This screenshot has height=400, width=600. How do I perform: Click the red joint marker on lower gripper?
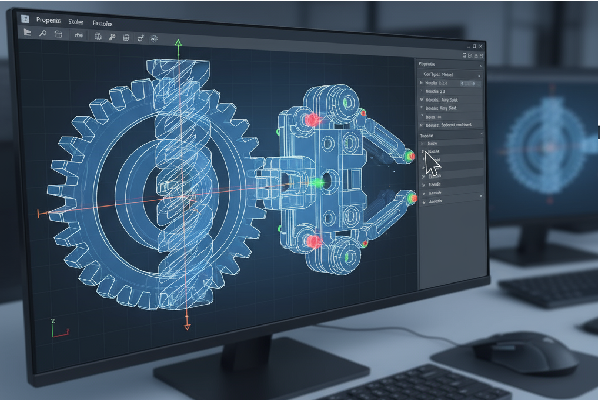click(313, 241)
